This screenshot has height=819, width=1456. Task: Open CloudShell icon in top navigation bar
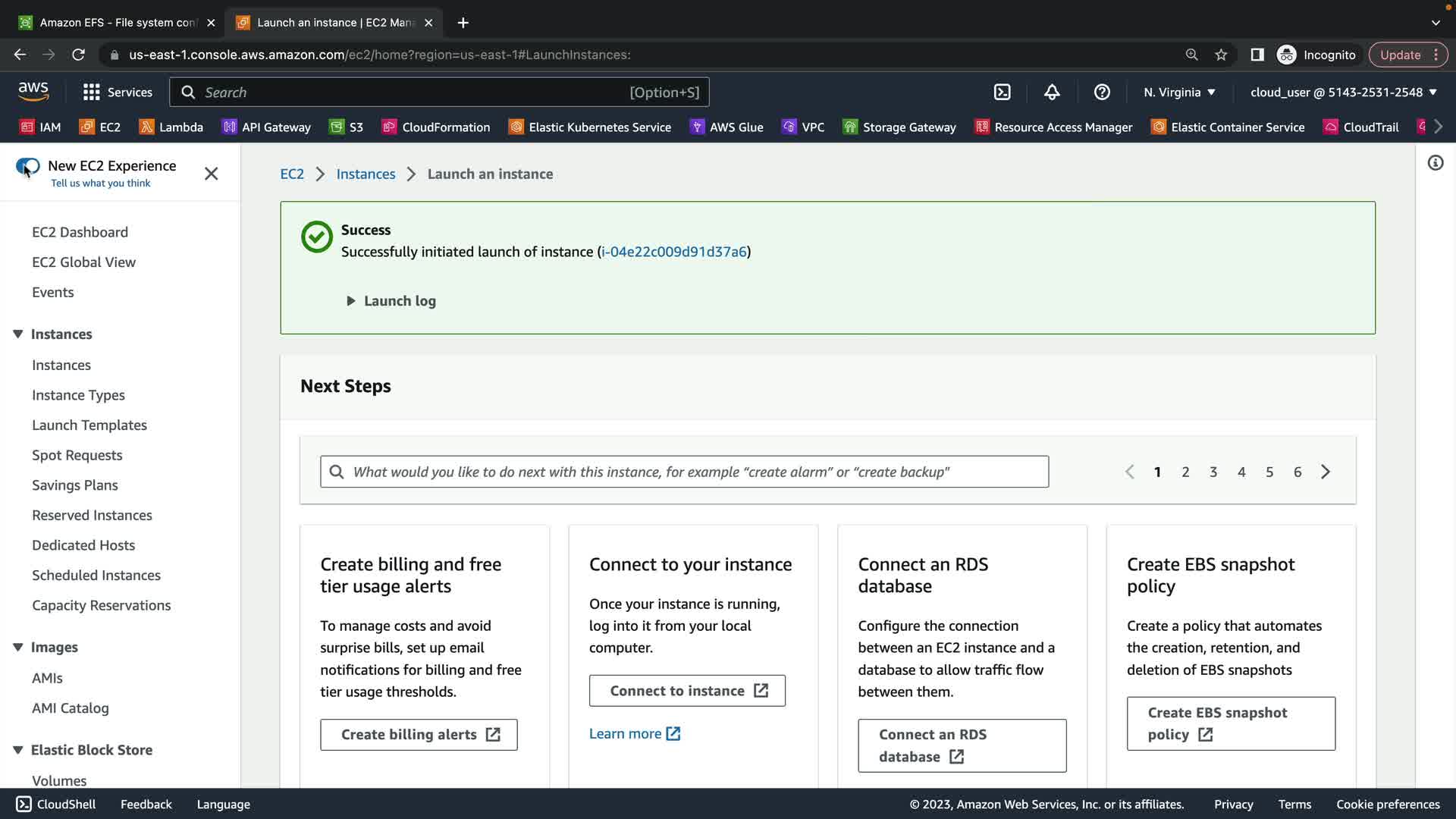pyautogui.click(x=1002, y=93)
